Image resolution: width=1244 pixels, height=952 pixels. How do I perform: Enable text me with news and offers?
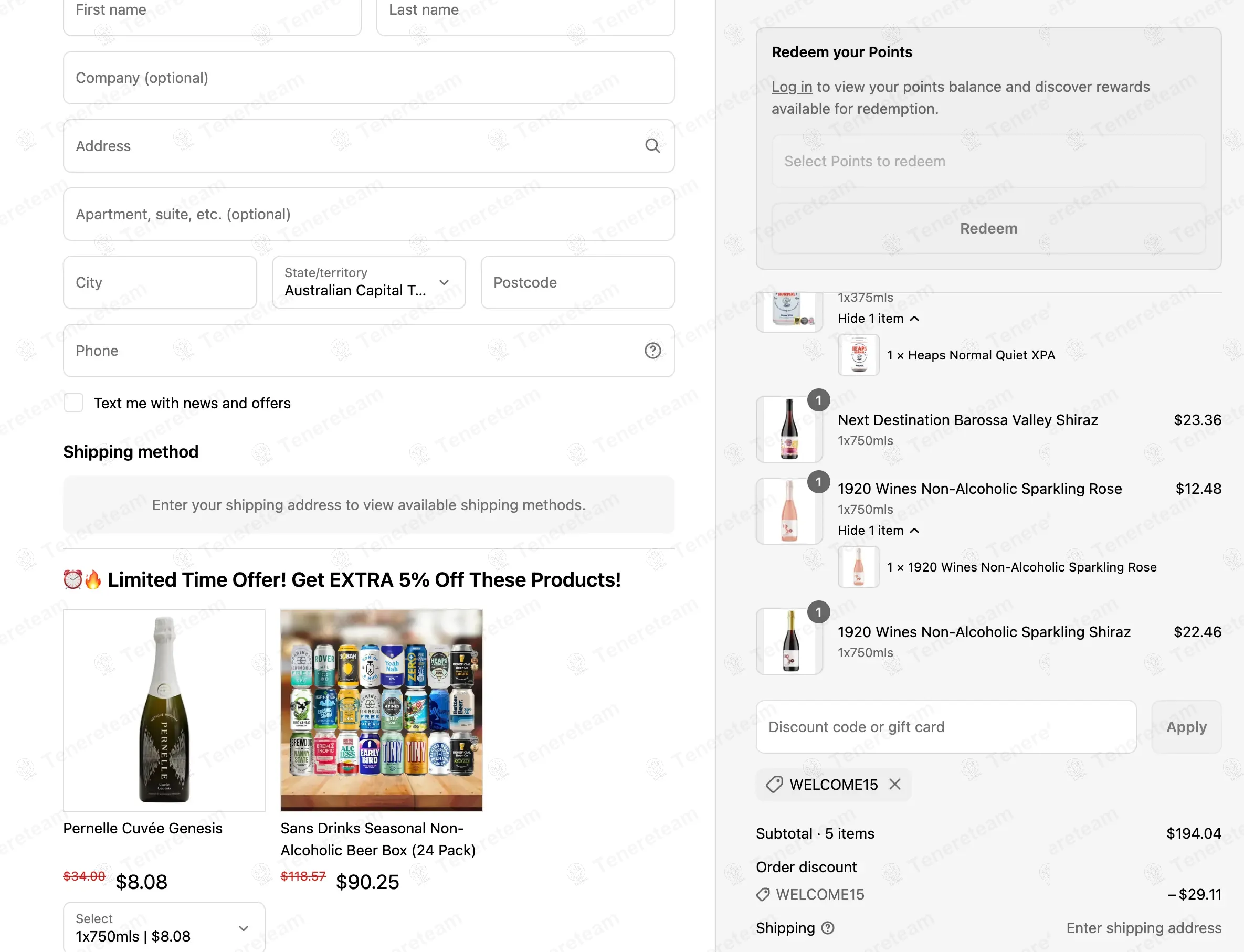pos(73,403)
